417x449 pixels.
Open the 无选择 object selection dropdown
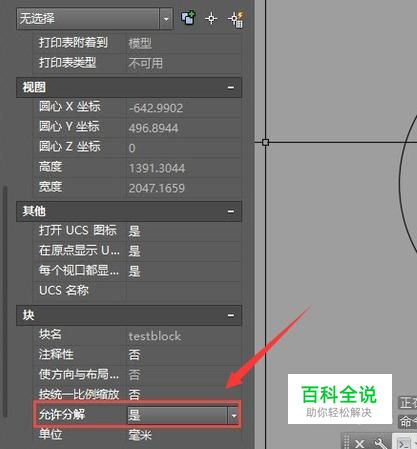click(166, 19)
